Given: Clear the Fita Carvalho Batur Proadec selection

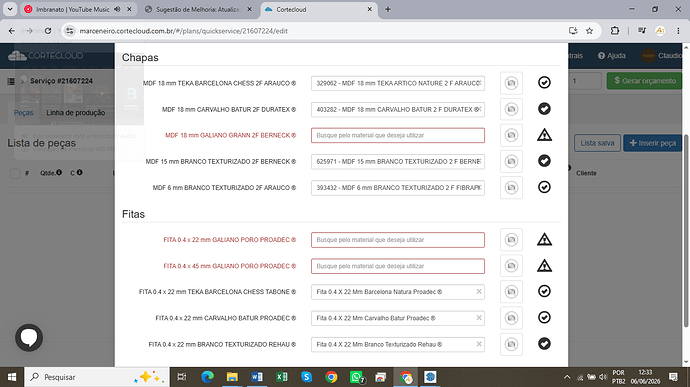Looking at the screenshot, I should (479, 317).
